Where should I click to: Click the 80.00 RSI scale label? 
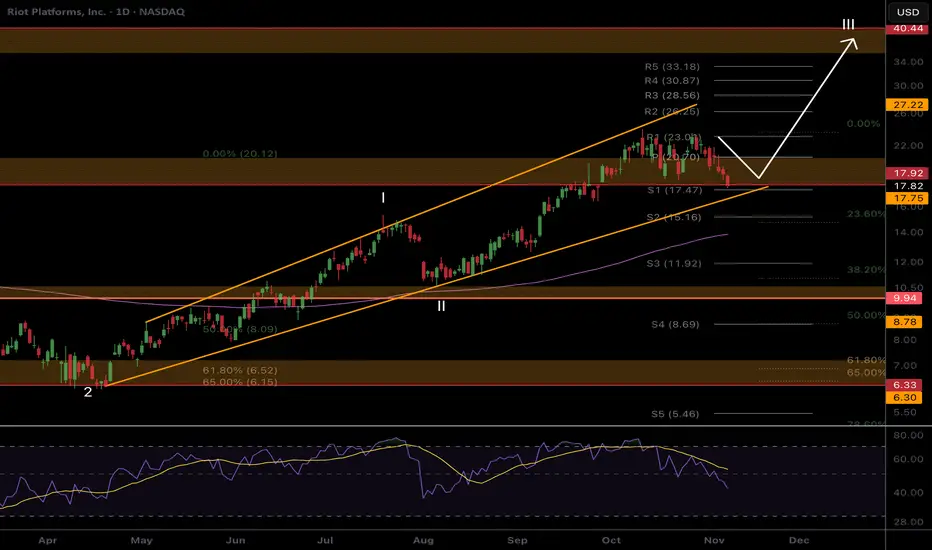tap(907, 437)
